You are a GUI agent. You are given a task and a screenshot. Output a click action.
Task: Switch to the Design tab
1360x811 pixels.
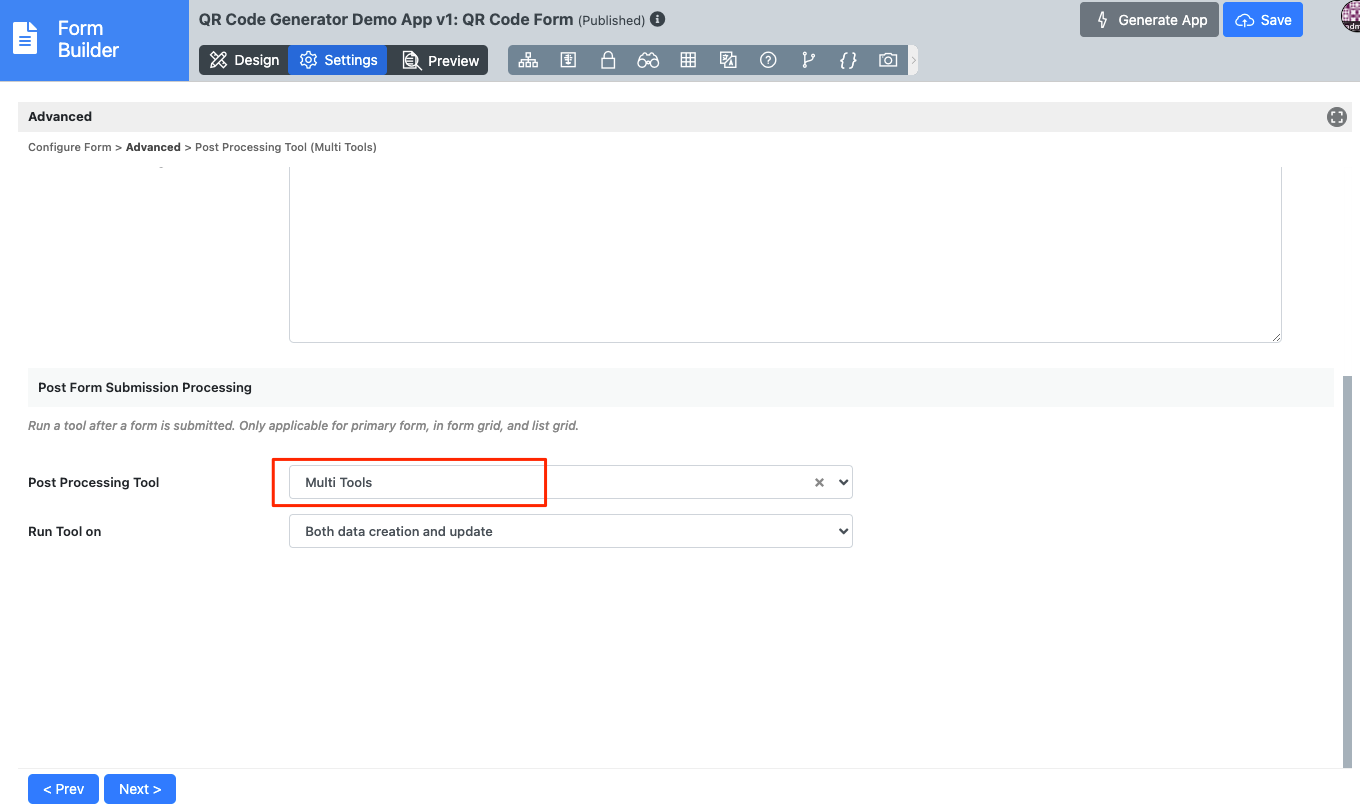(244, 60)
